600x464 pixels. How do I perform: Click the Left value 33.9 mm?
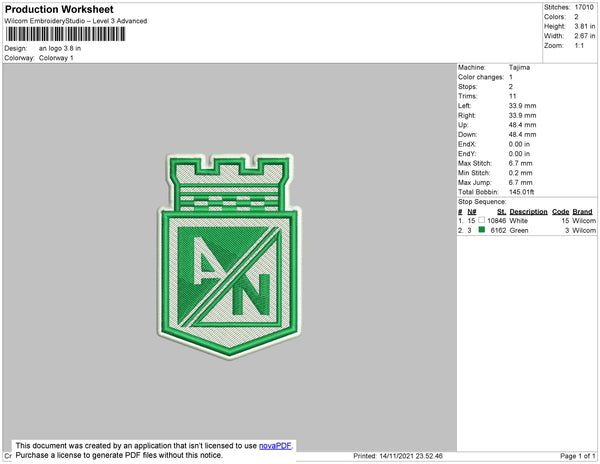point(522,106)
